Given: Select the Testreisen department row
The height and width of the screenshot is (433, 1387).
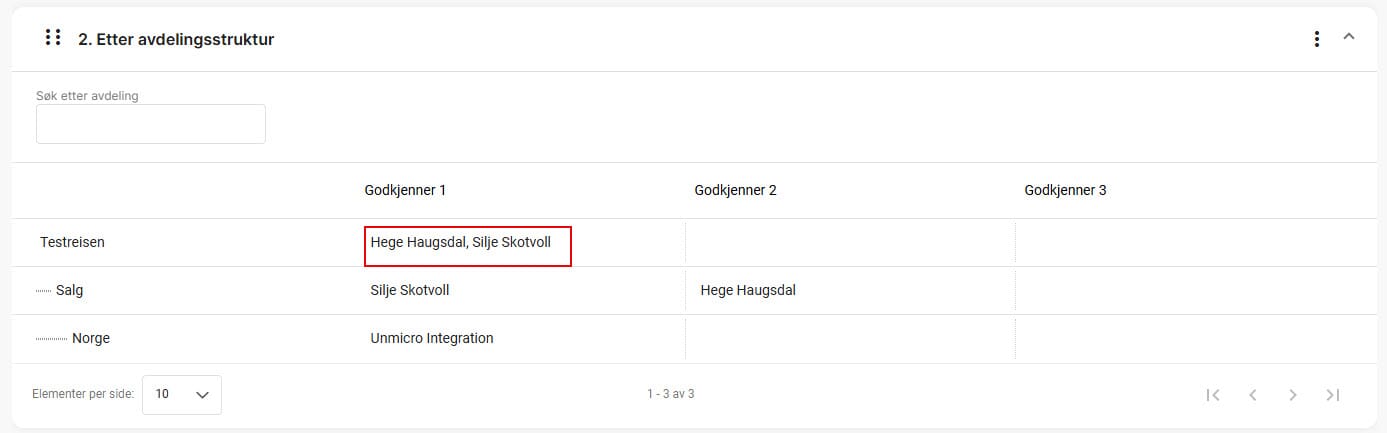Looking at the screenshot, I should point(72,242).
